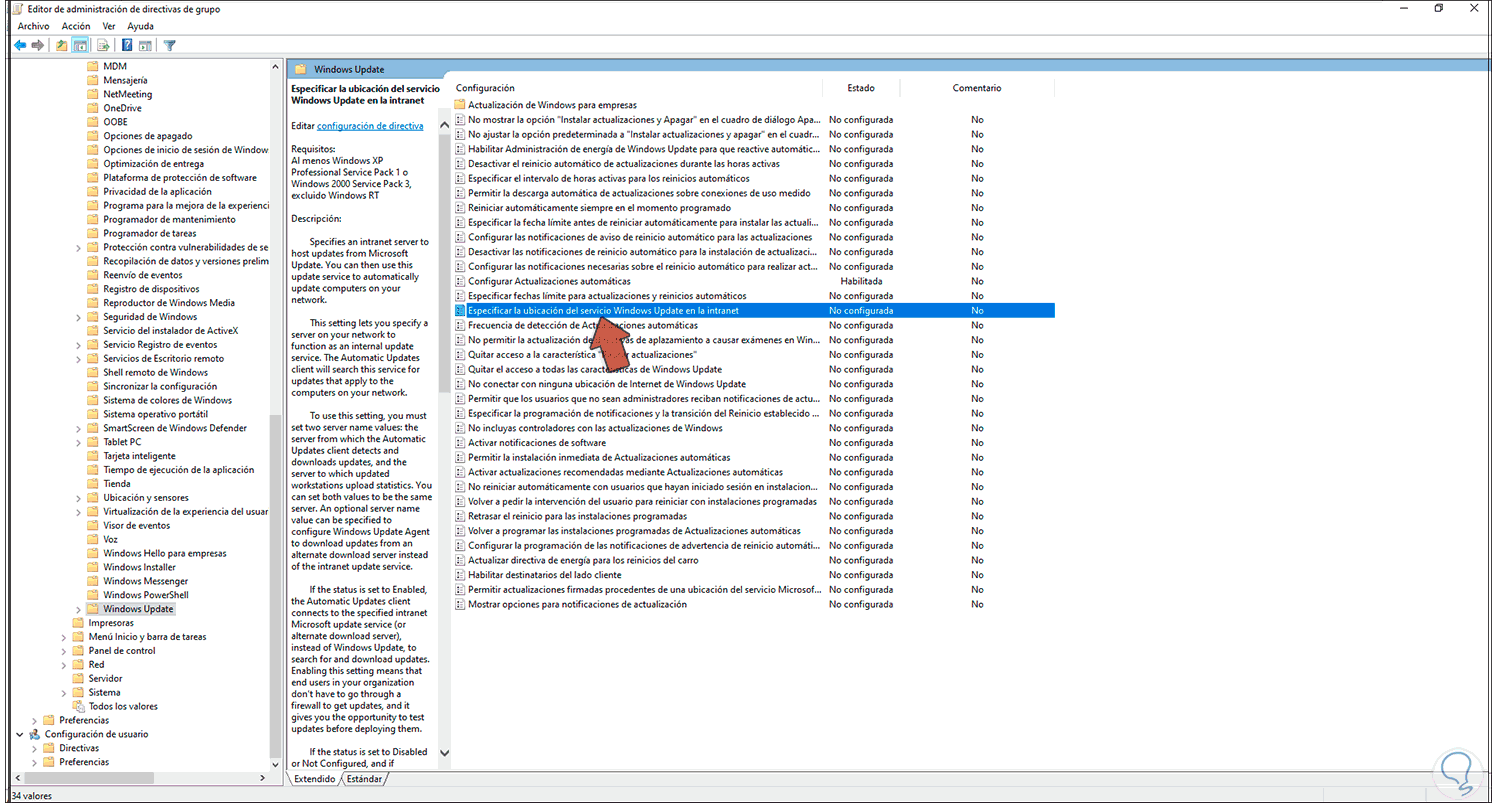The width and height of the screenshot is (1500, 803).
Task: Click the Filter funnel icon
Action: 170,45
